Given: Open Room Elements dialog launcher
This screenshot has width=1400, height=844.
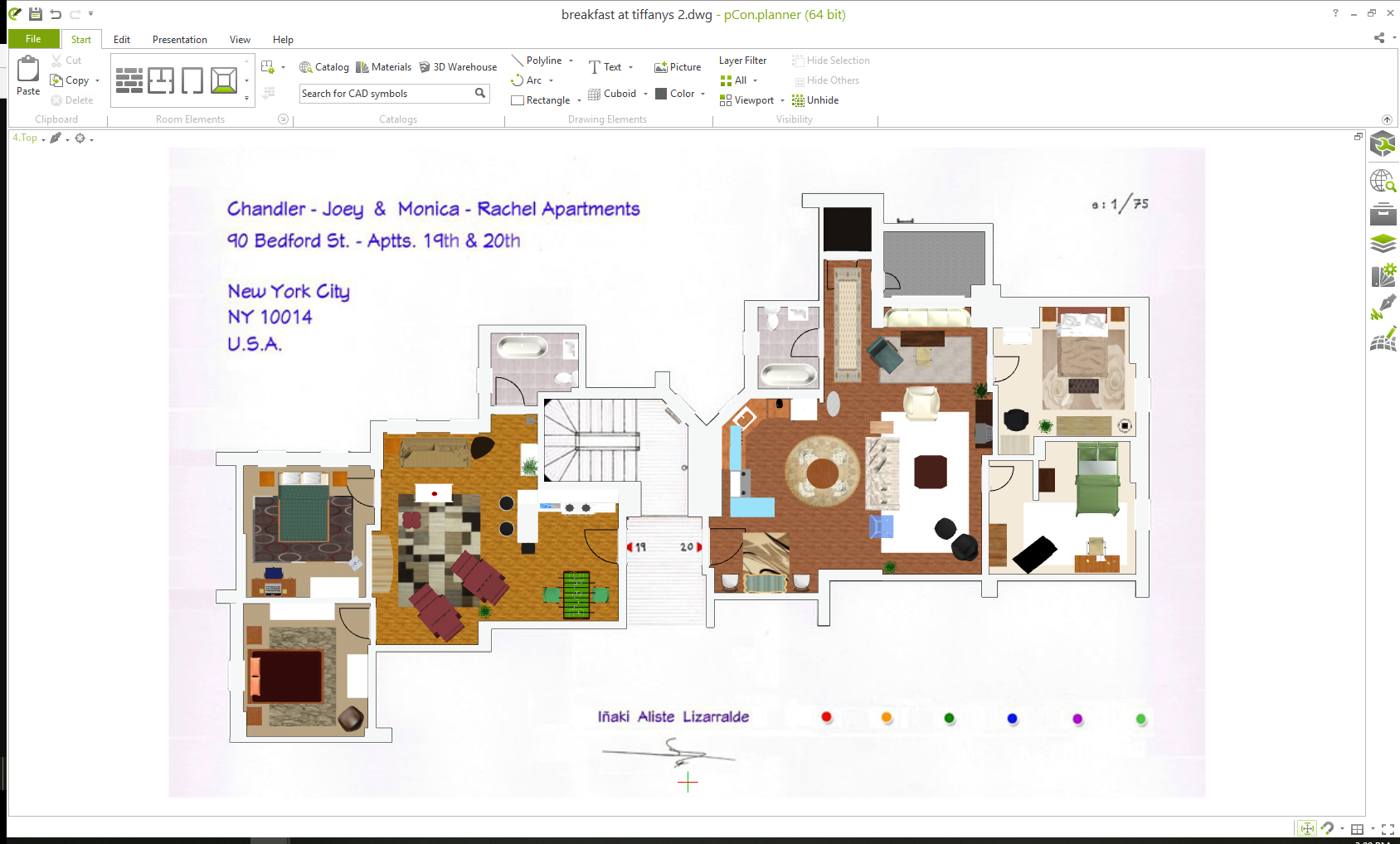Looking at the screenshot, I should (x=283, y=119).
